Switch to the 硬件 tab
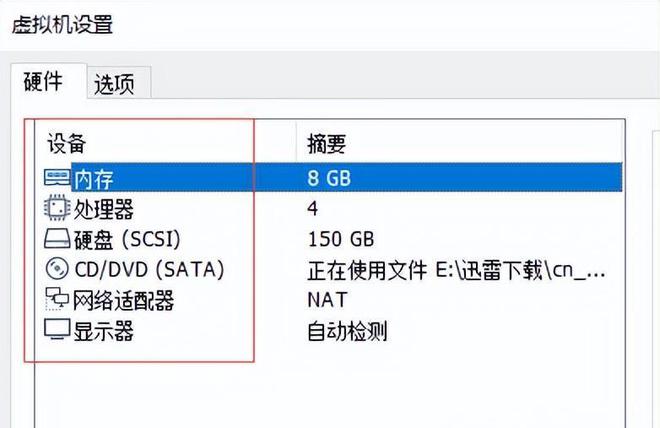The width and height of the screenshot is (660, 428). (44, 83)
